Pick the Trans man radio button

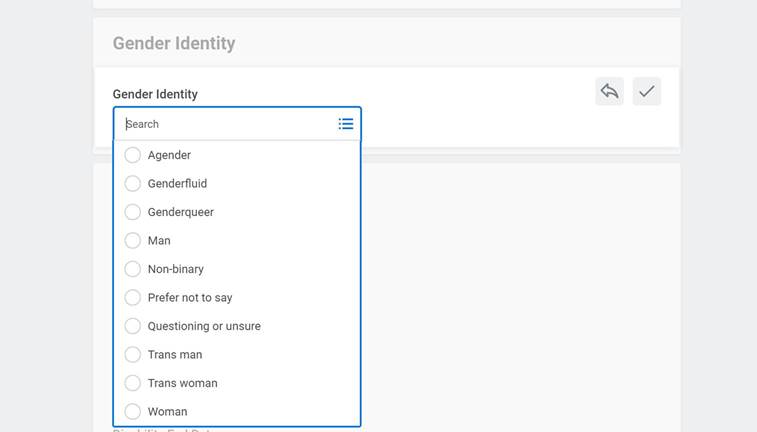point(132,355)
